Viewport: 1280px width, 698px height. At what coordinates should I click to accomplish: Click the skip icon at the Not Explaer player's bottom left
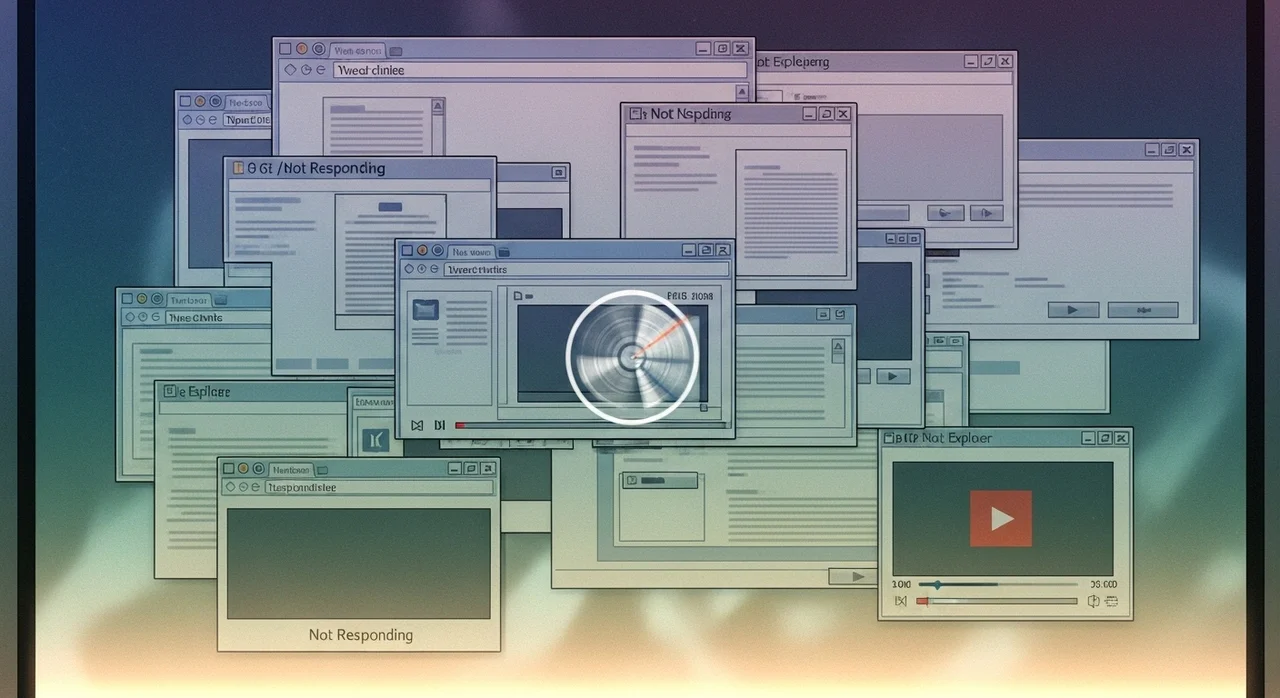900,601
